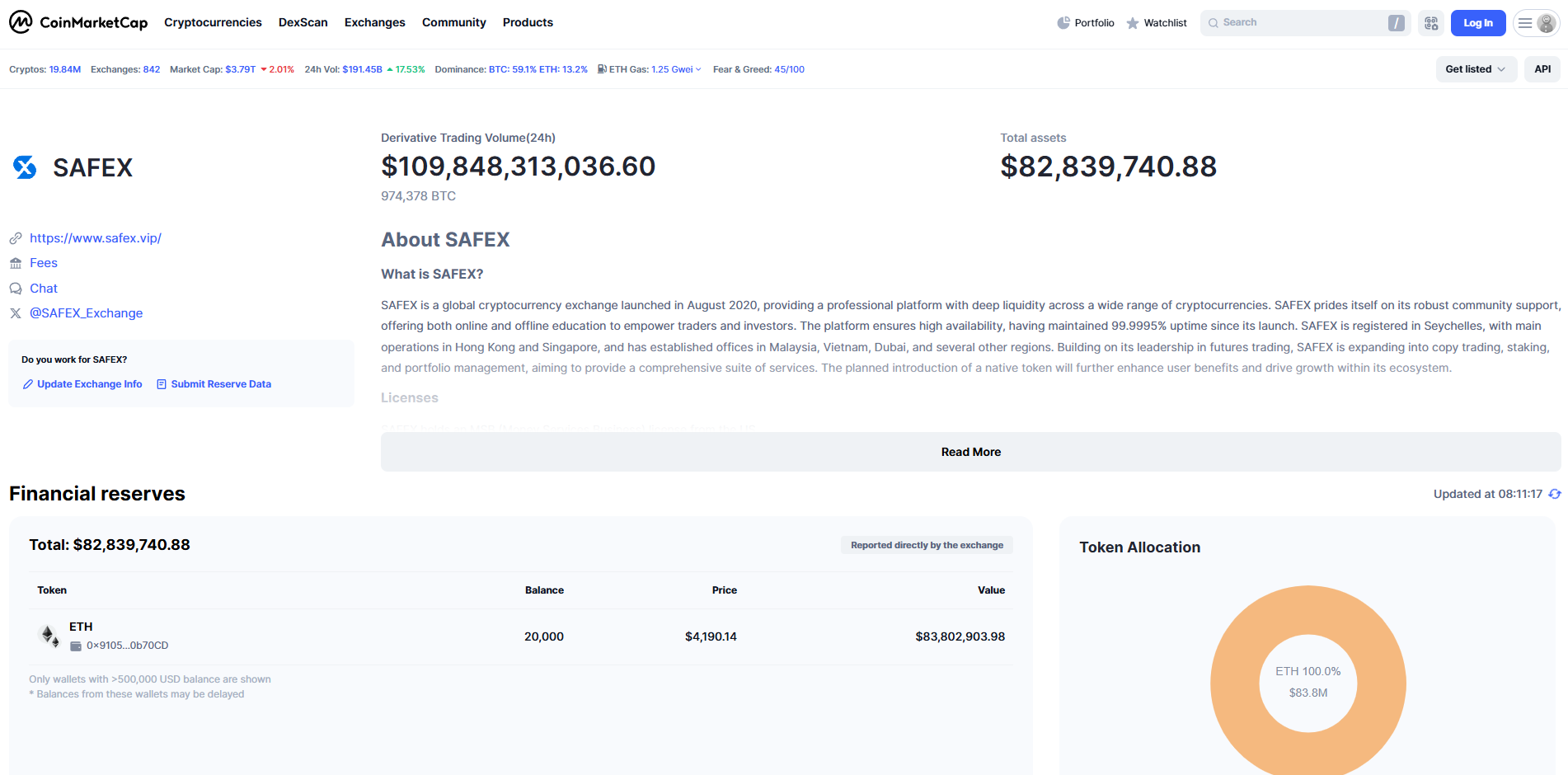Open the Exchanges menu

click(375, 22)
